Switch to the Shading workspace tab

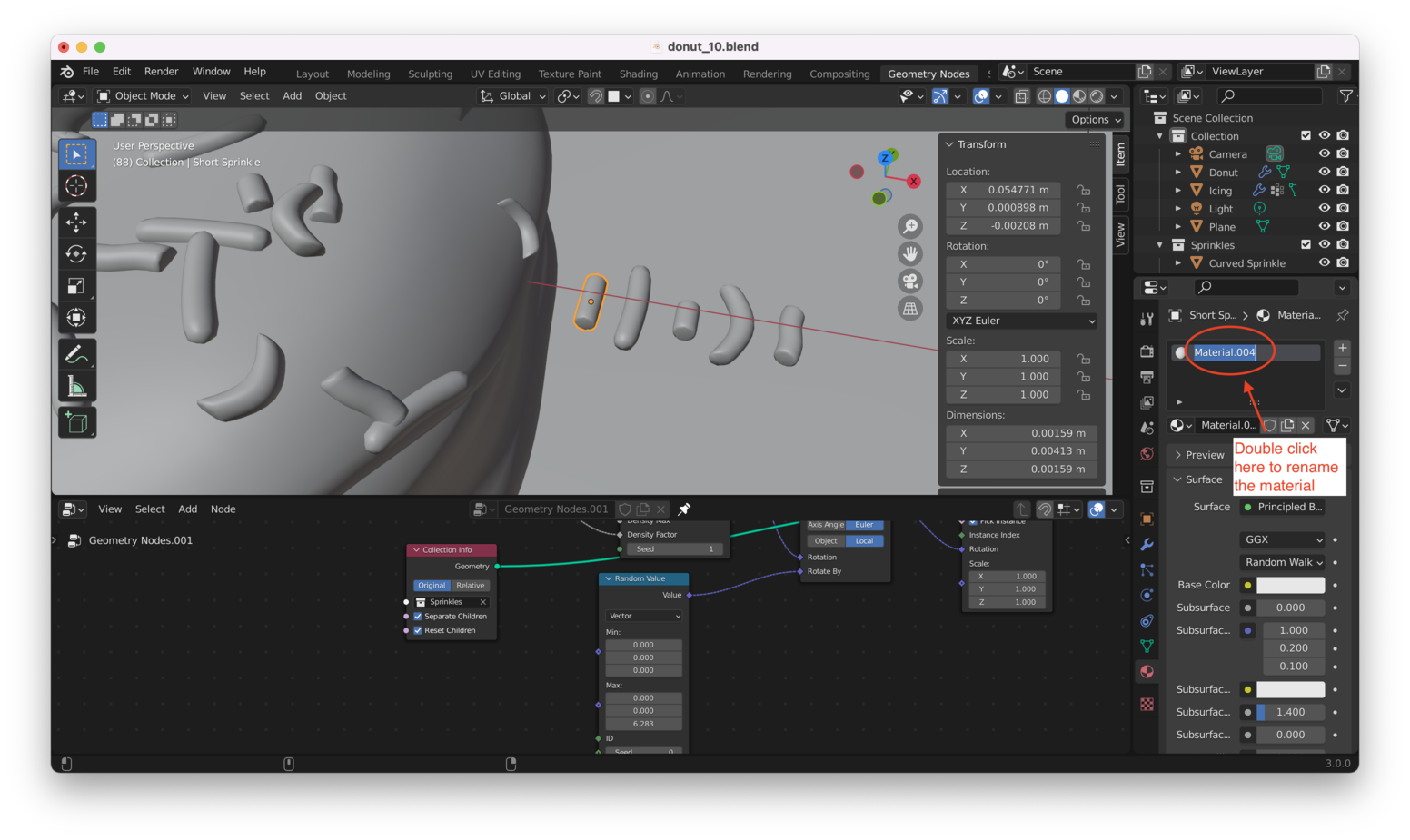pos(638,74)
